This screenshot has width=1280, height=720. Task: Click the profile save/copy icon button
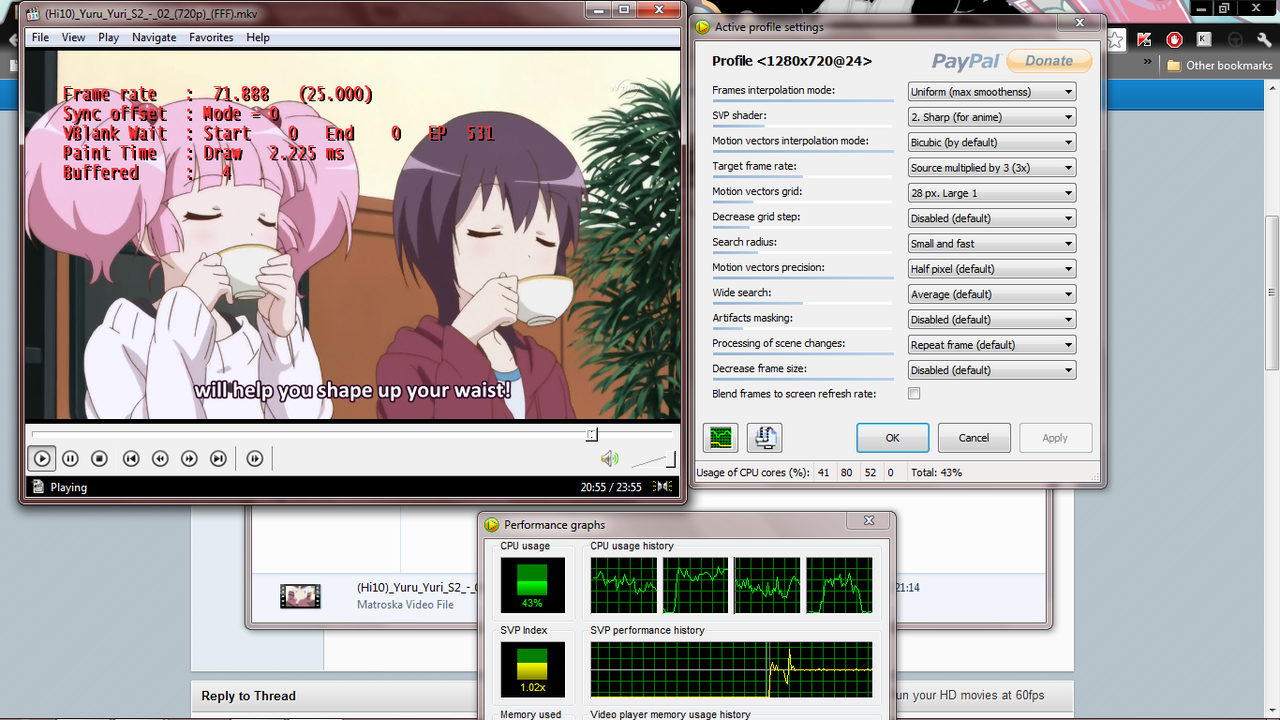pyautogui.click(x=765, y=438)
